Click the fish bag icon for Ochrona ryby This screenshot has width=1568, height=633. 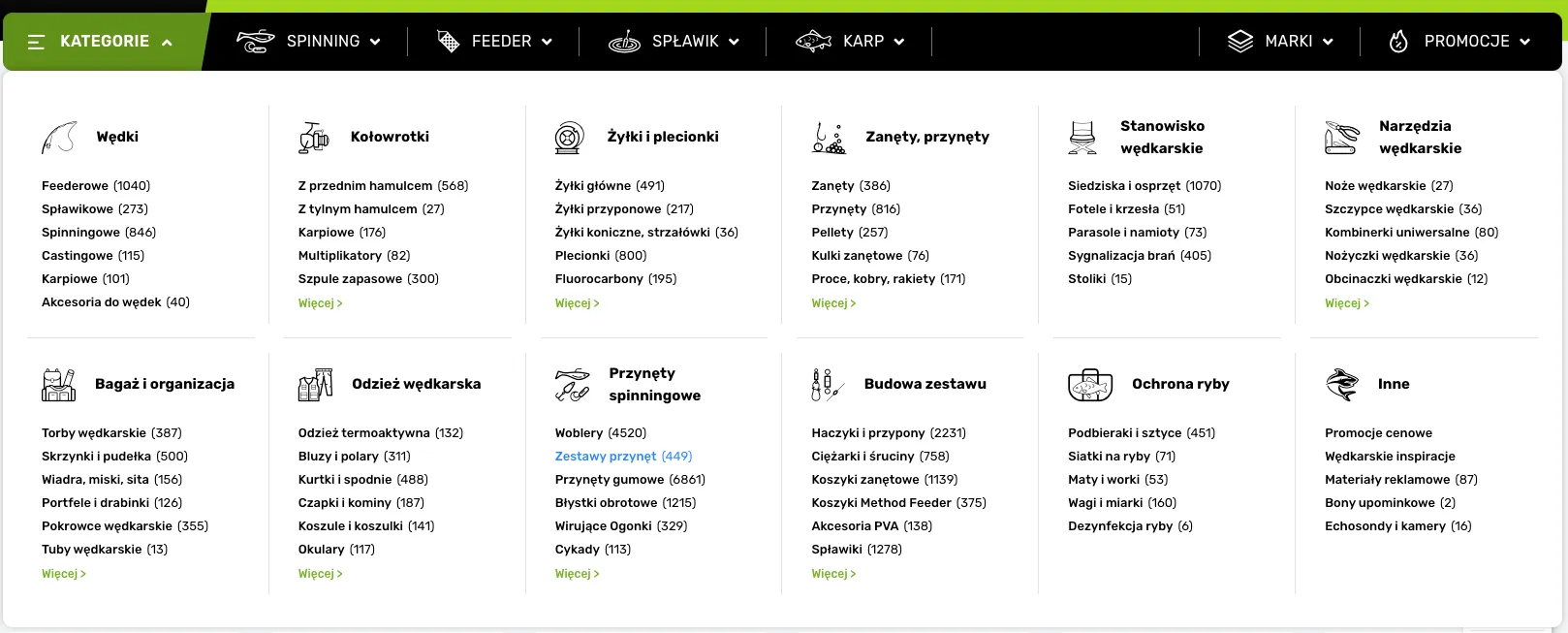(x=1090, y=385)
